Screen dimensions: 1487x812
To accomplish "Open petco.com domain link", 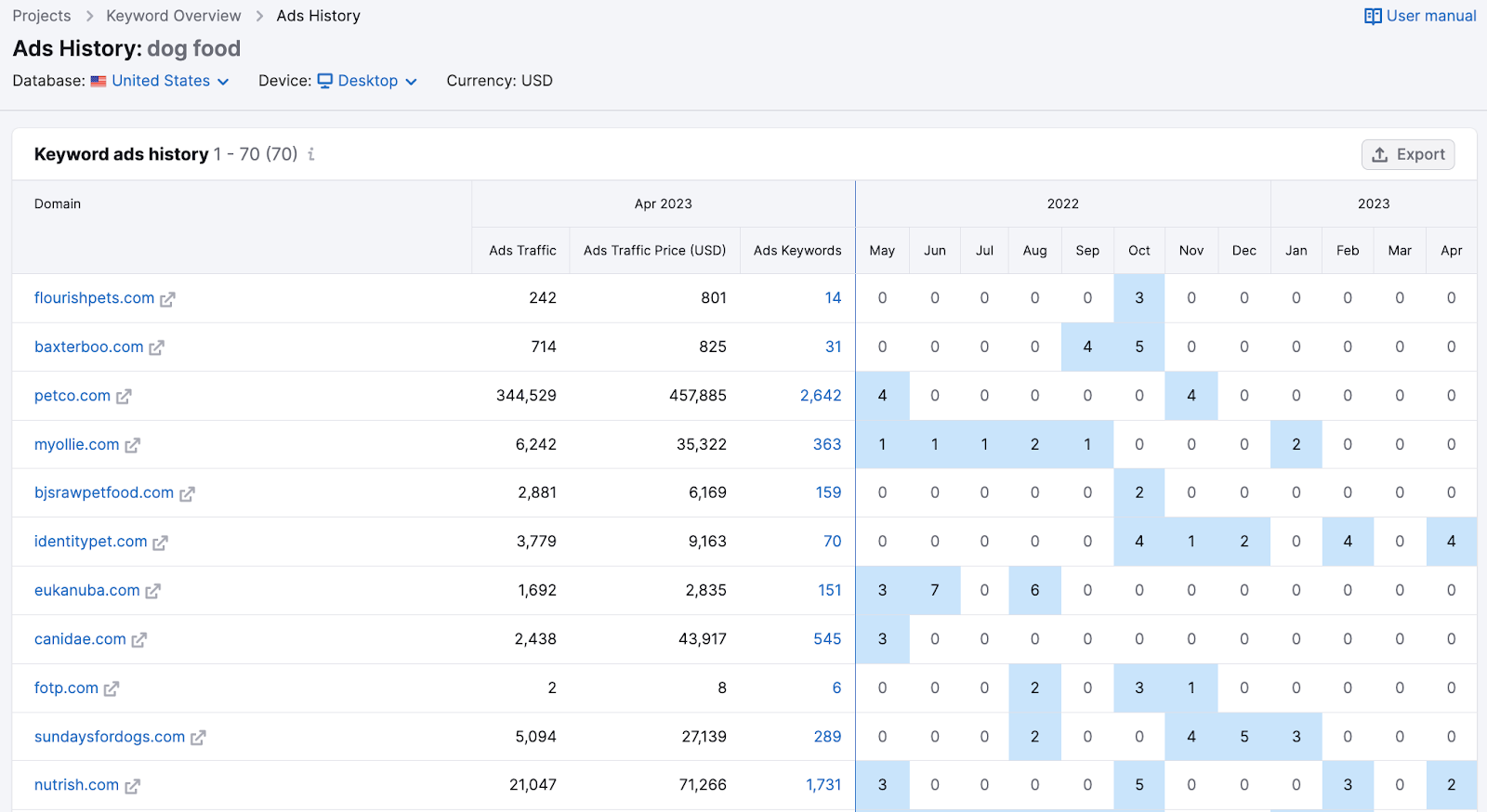I will click(x=72, y=396).
